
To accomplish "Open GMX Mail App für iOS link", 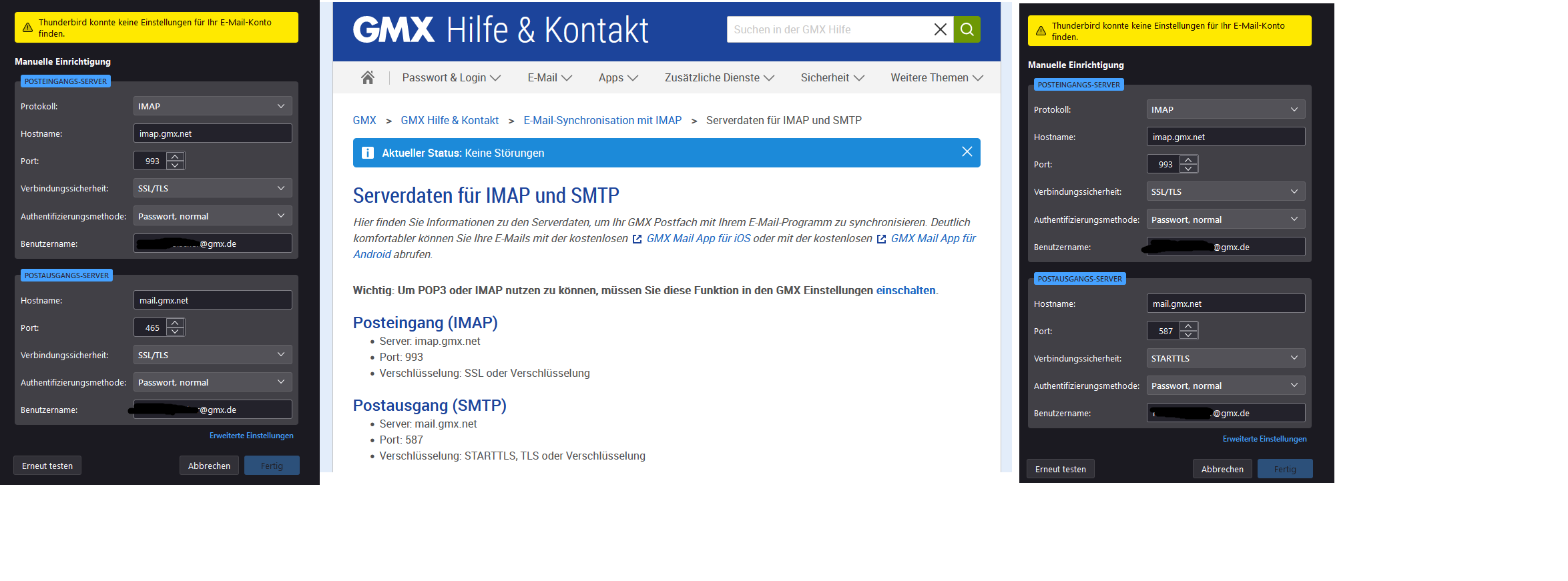I will pyautogui.click(x=698, y=238).
